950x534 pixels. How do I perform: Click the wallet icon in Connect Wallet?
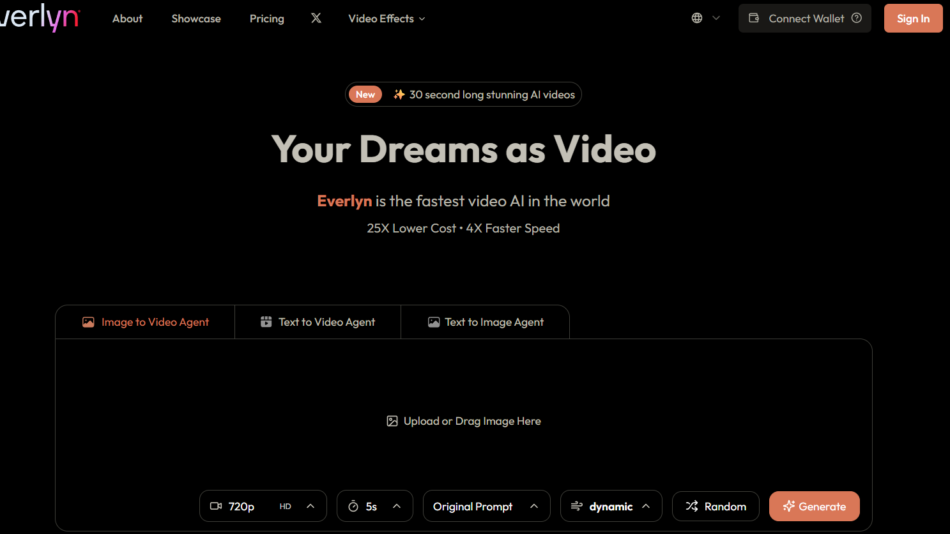click(754, 18)
